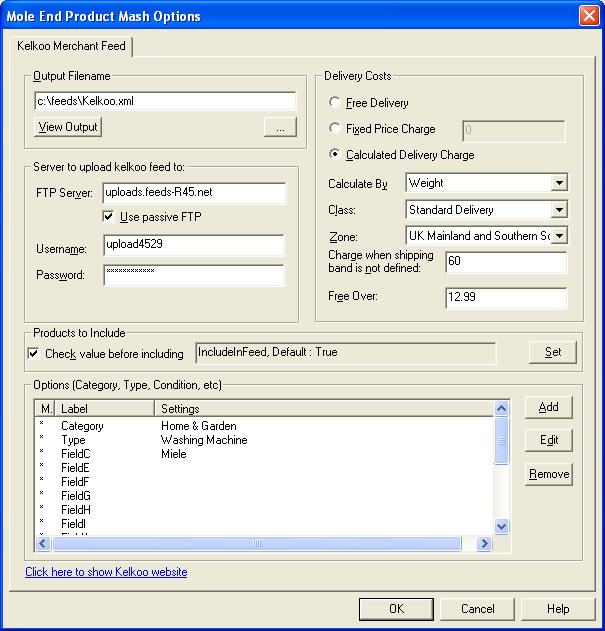Viewport: 605px width, 631px height.
Task: Click the options list scroll right arrow
Action: click(484, 544)
